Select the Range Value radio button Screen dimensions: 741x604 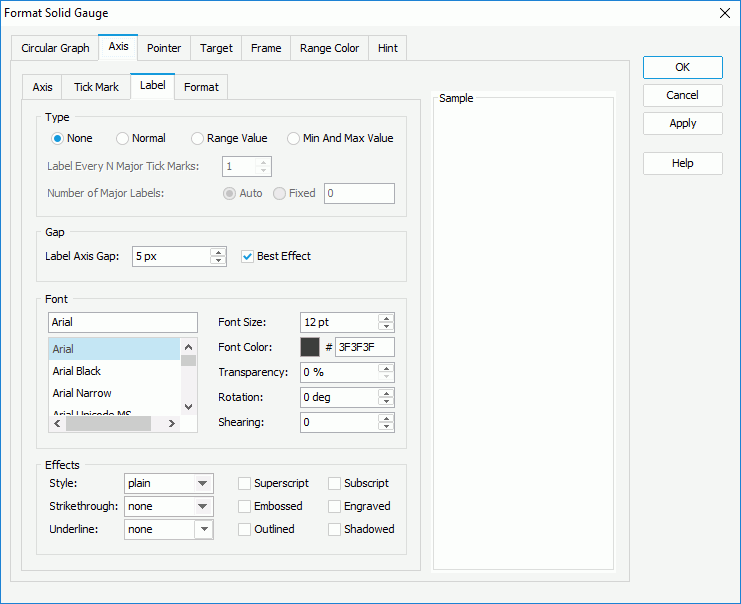click(198, 138)
